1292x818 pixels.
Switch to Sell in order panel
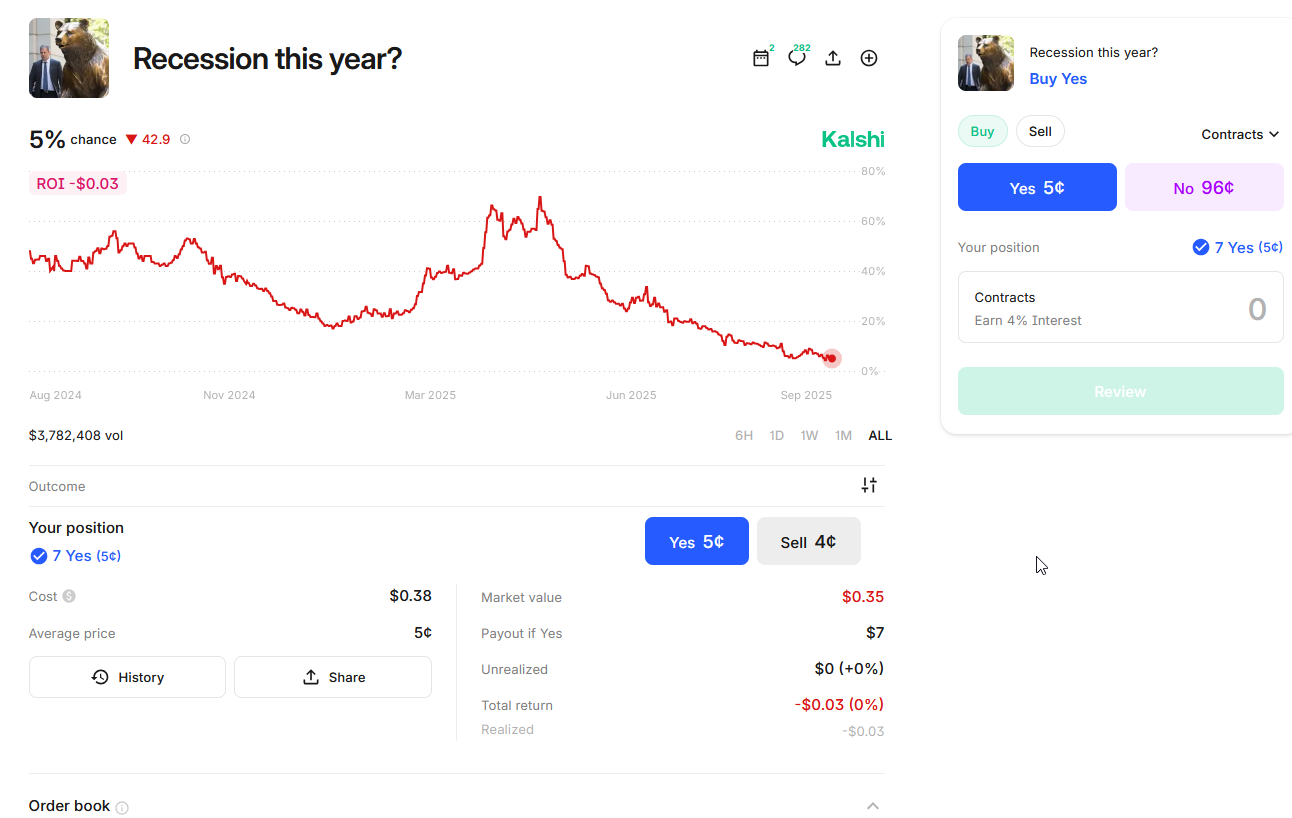[1040, 131]
